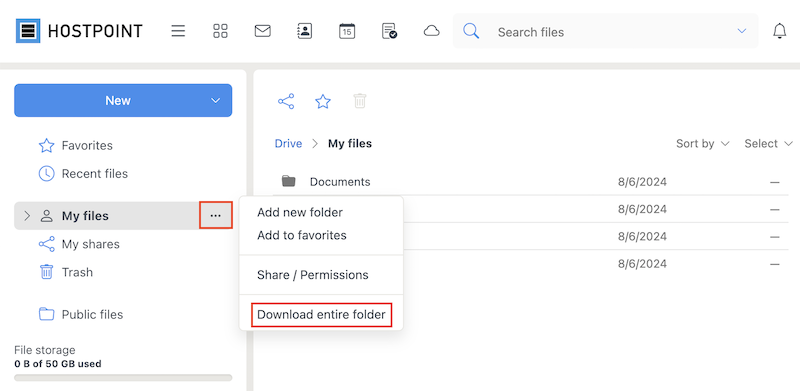Click the '0 B of 50 GB used' text
Image resolution: width=800 pixels, height=391 pixels.
point(58,364)
